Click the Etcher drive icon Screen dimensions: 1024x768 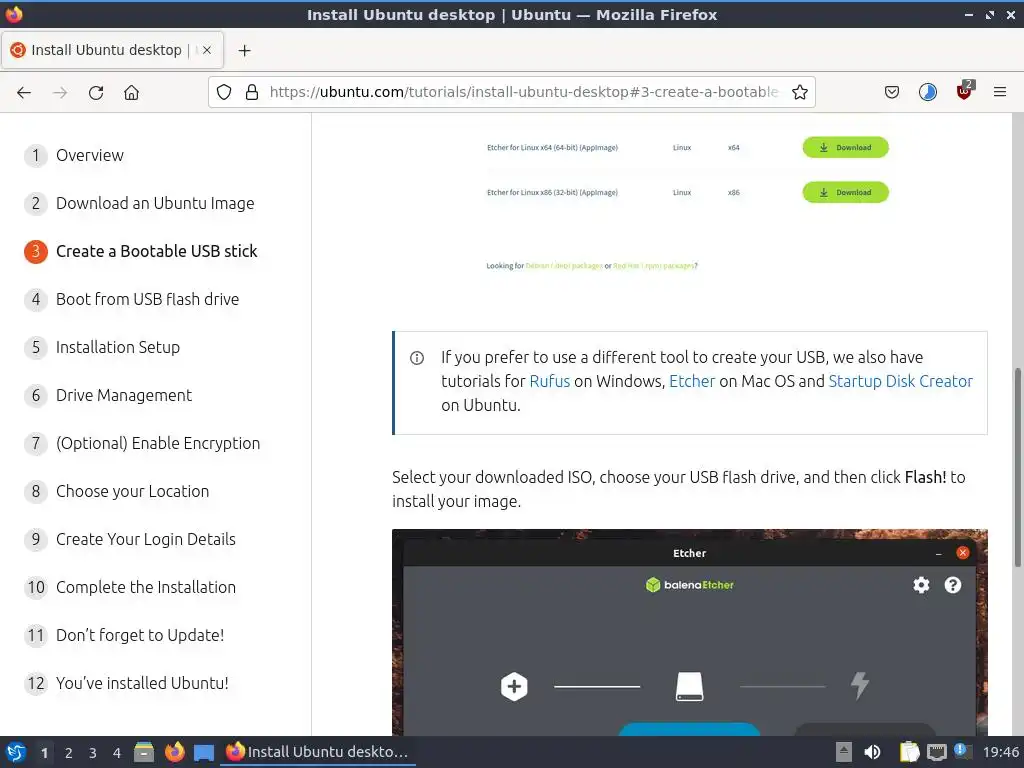[x=689, y=686]
